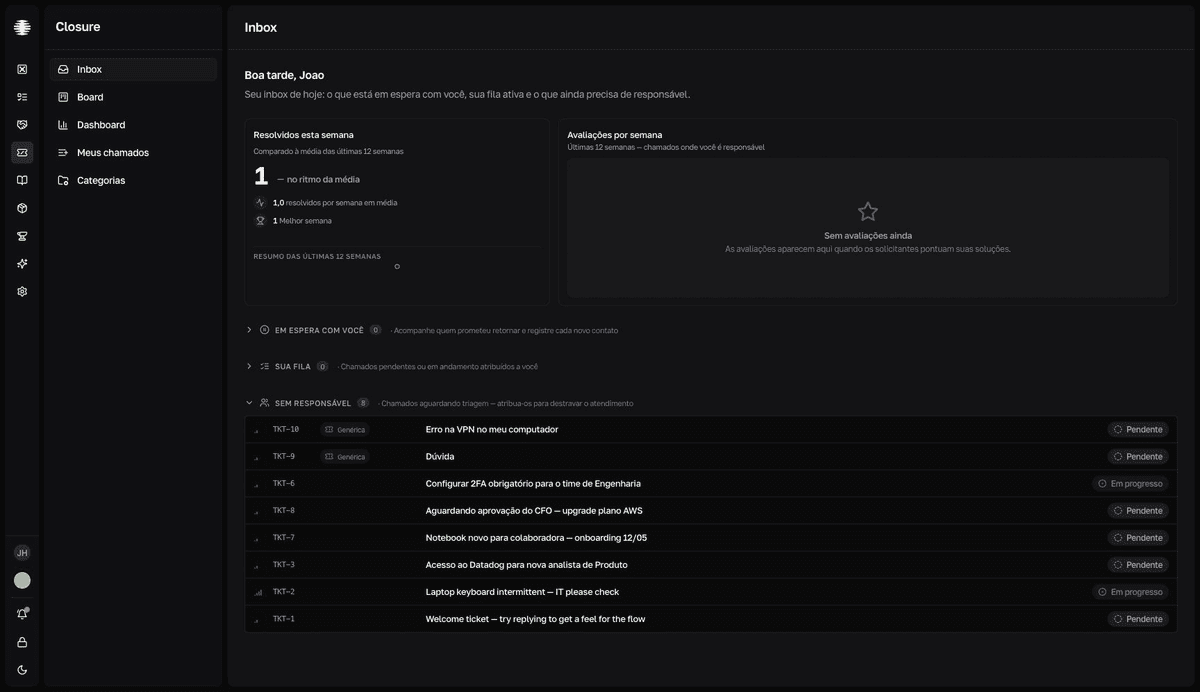Click the TKT-7 ticket ID
This screenshot has height=692, width=1200.
coord(284,538)
